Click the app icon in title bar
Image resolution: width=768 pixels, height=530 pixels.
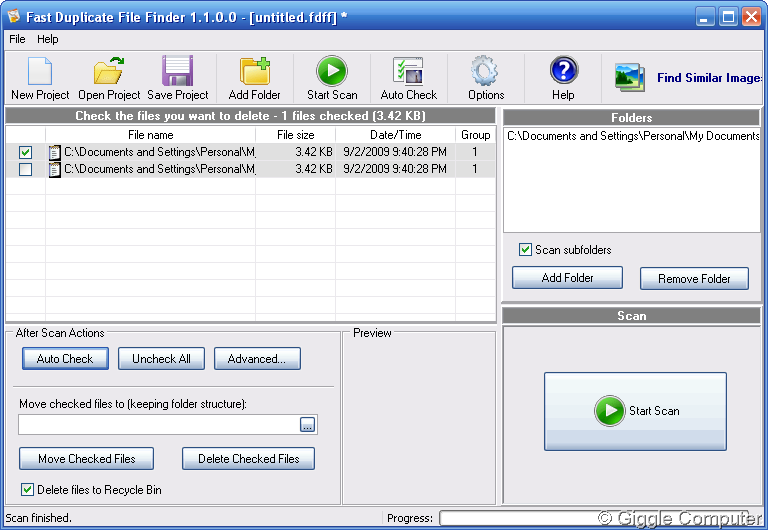pos(13,17)
